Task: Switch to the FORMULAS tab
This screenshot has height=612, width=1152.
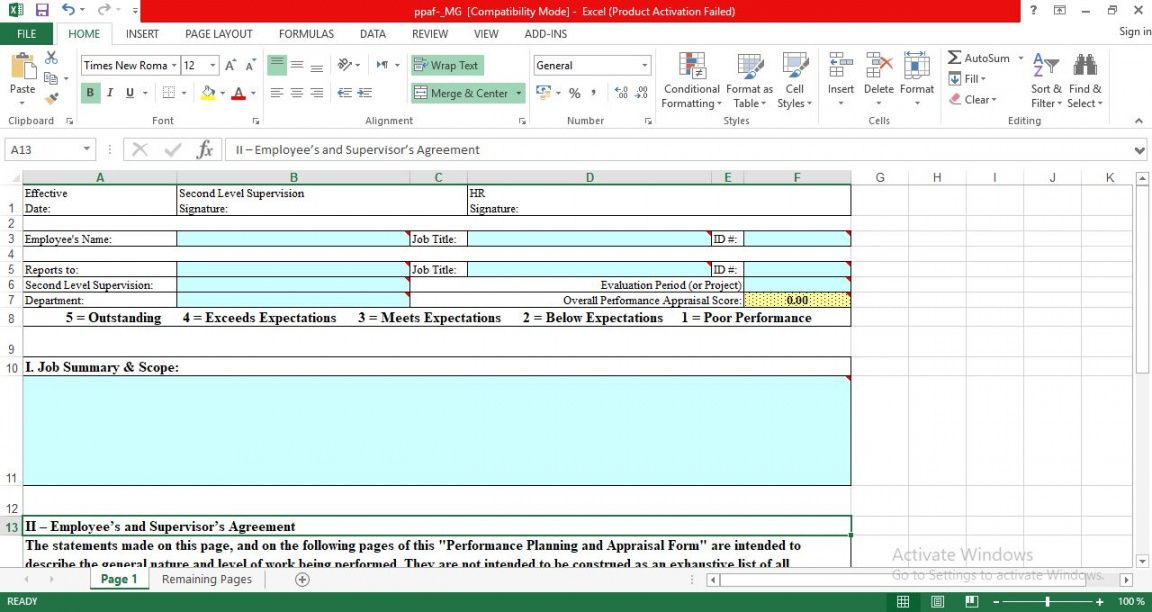Action: [306, 34]
